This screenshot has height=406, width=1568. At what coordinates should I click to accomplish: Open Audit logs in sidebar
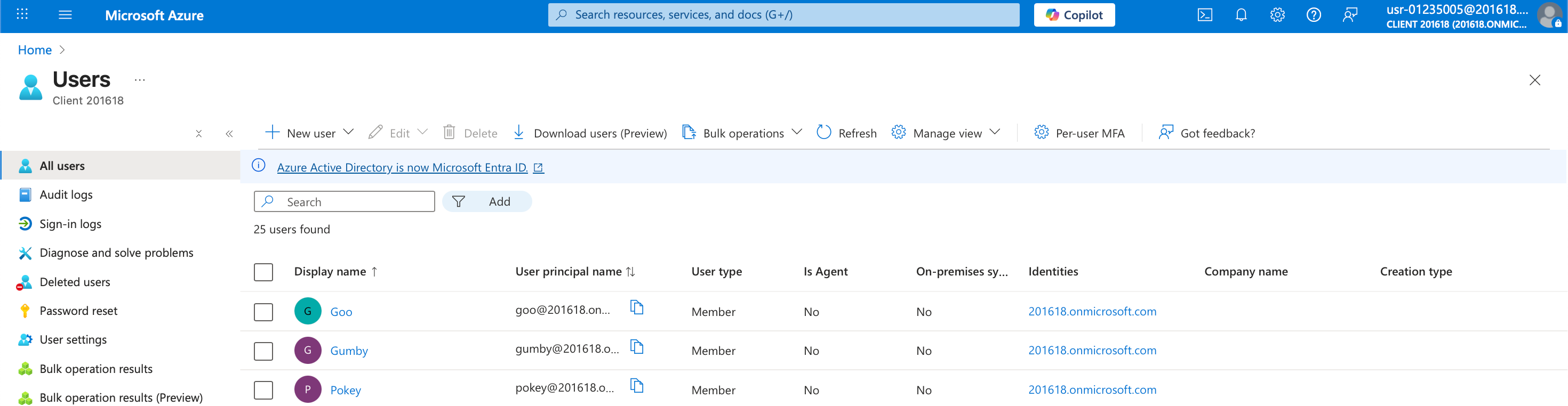66,194
